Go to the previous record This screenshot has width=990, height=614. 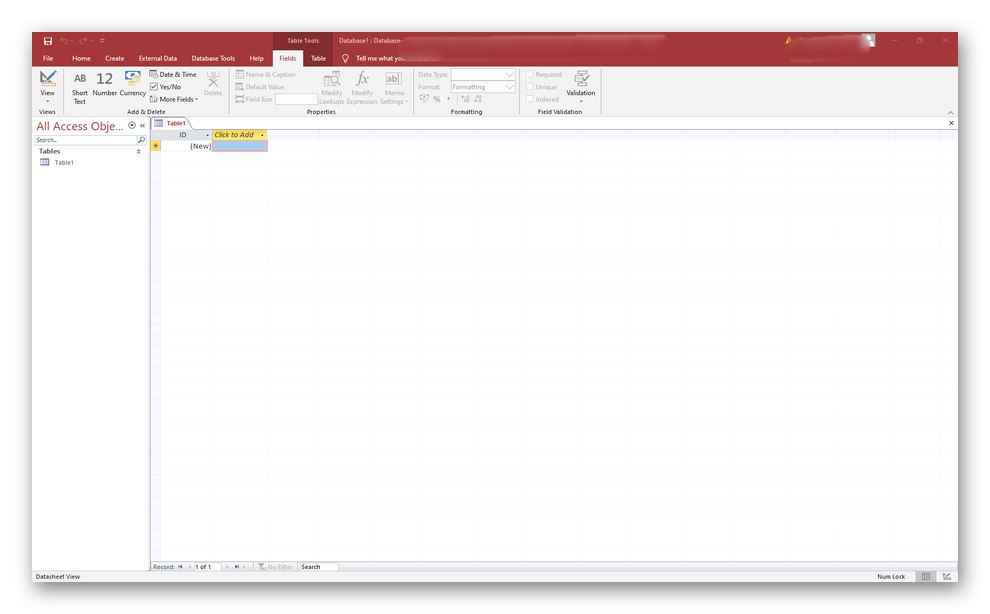189,567
